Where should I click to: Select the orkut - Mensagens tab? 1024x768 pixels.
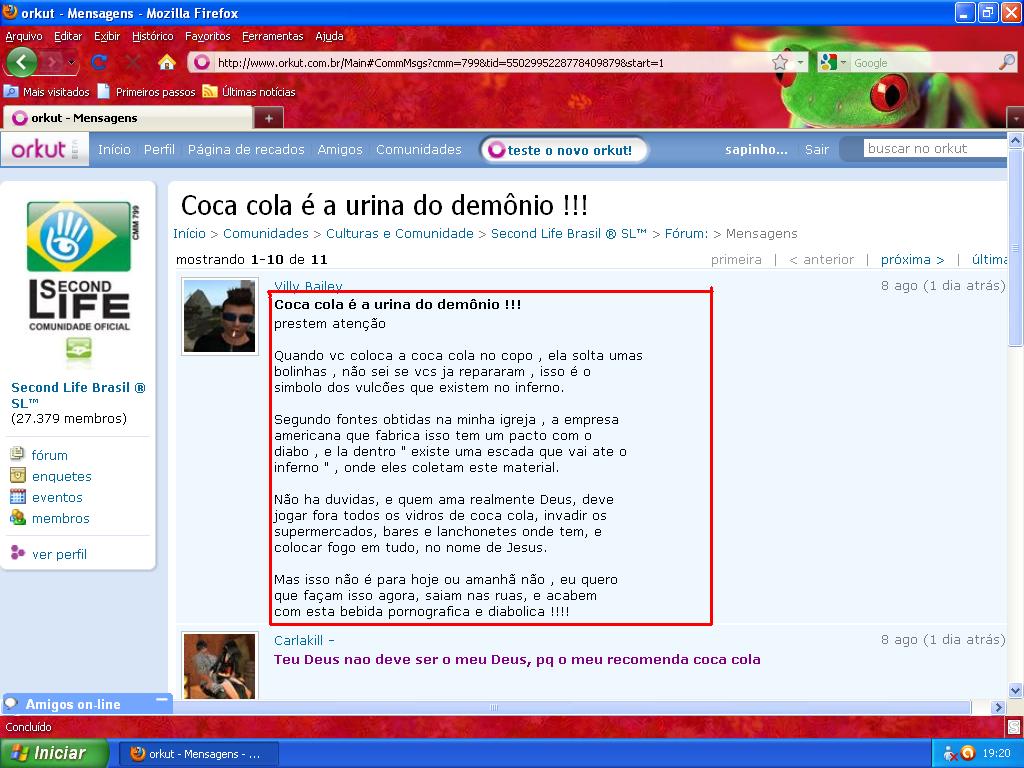click(128, 118)
